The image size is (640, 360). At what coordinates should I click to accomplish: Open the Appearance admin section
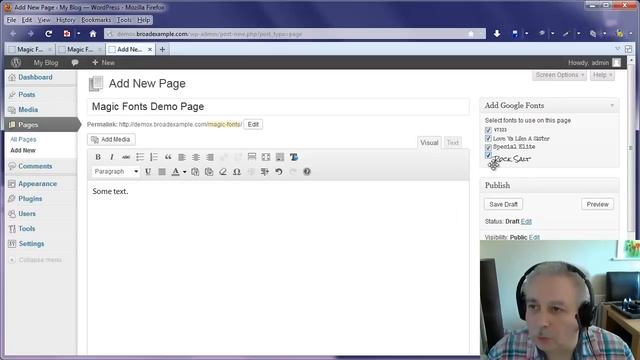38,184
